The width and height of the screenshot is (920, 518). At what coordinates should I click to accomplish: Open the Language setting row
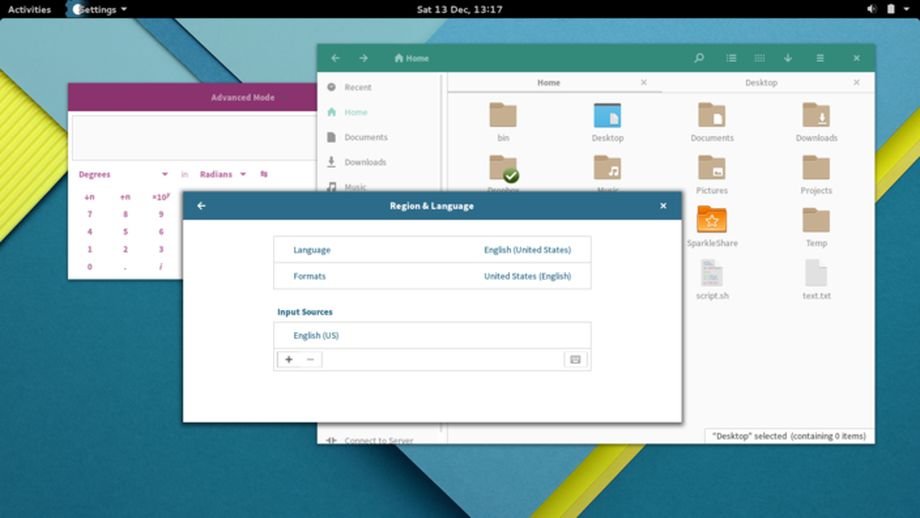tap(431, 250)
